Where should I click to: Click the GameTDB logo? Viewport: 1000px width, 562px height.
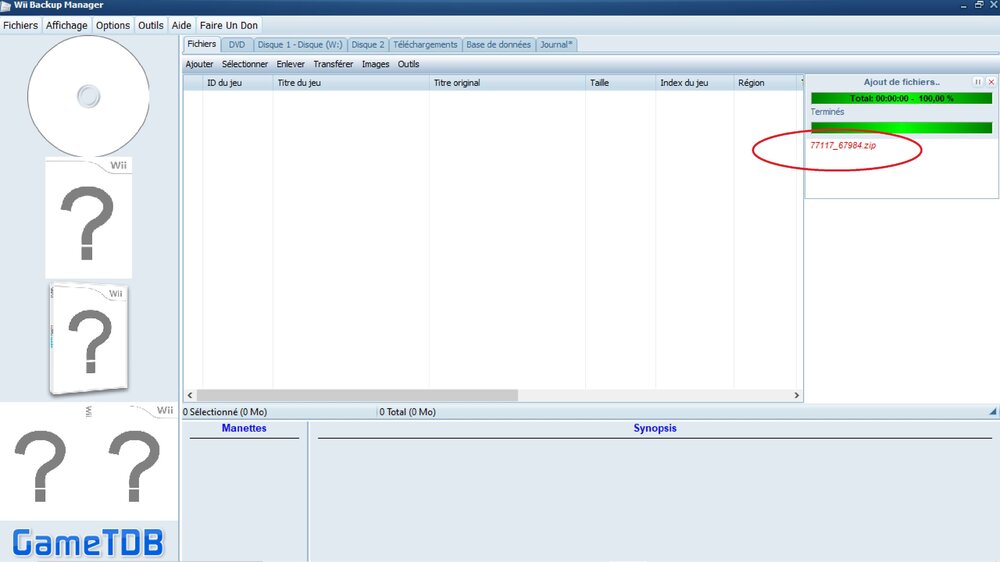point(88,543)
